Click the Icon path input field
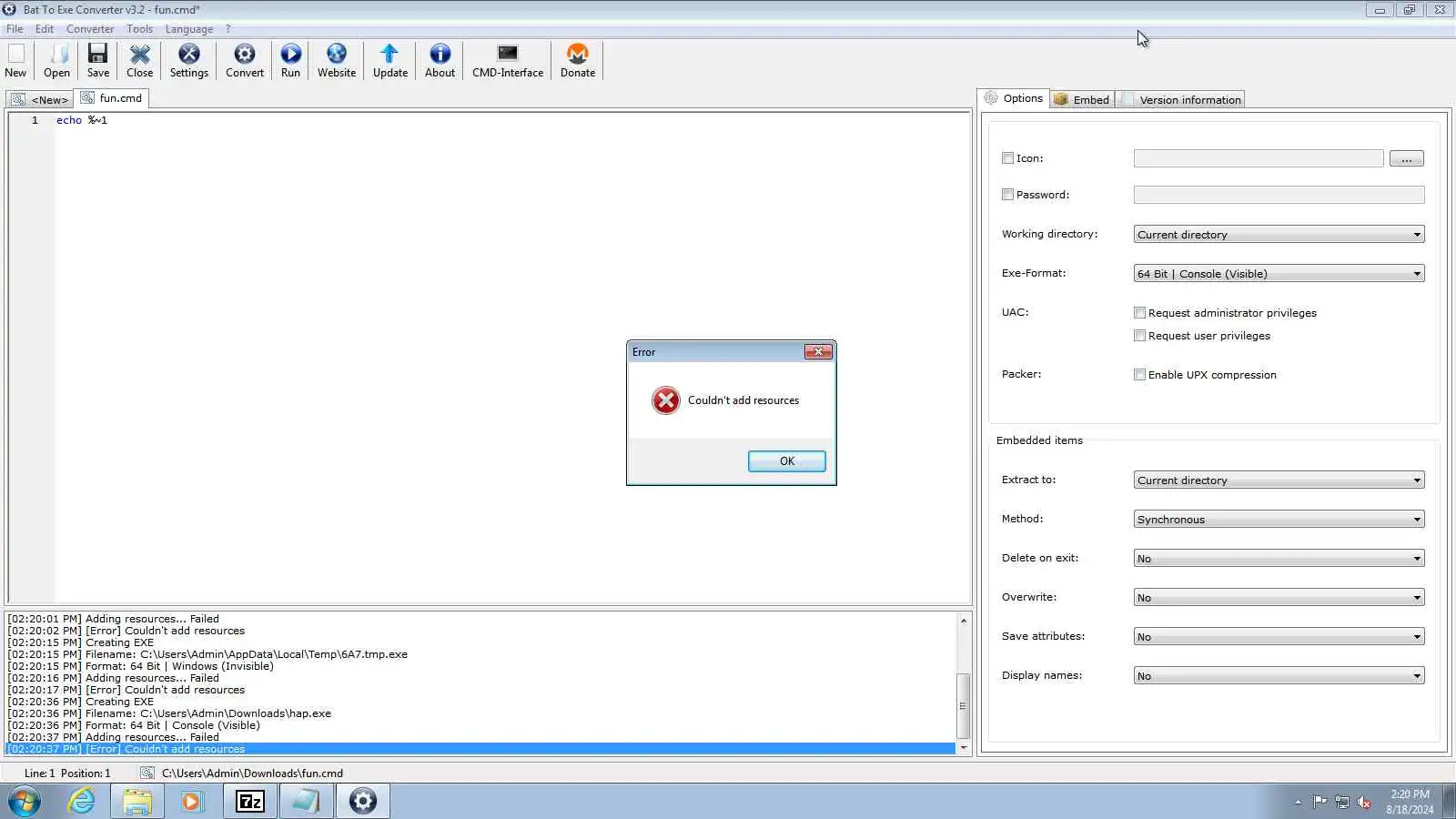Viewport: 1456px width, 819px height. [1259, 158]
